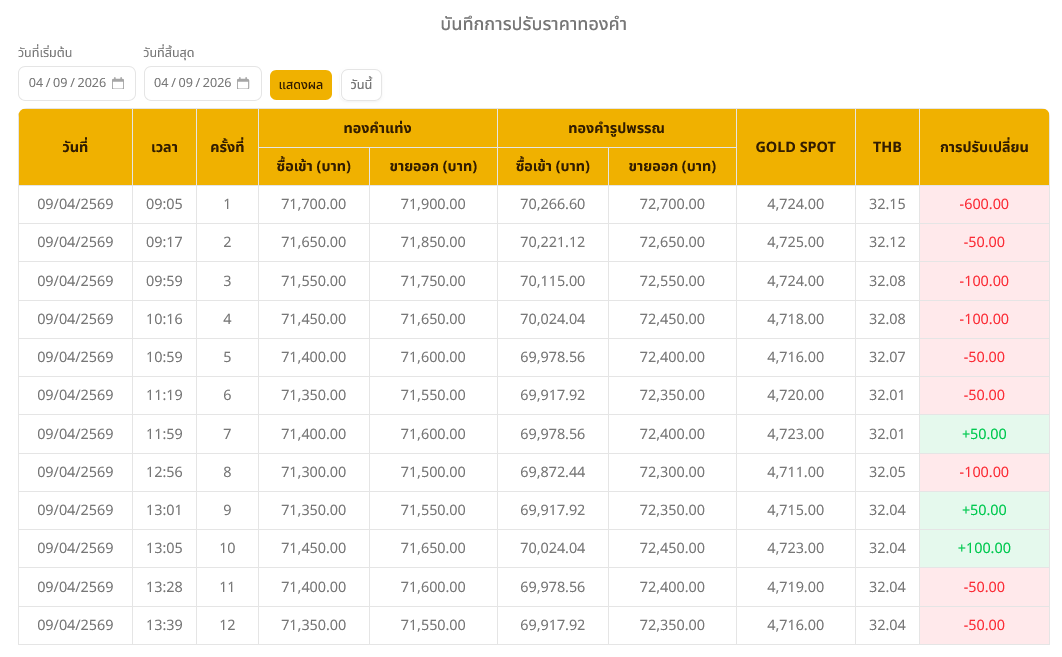Click the 32.15 THB rate cell

tap(886, 204)
